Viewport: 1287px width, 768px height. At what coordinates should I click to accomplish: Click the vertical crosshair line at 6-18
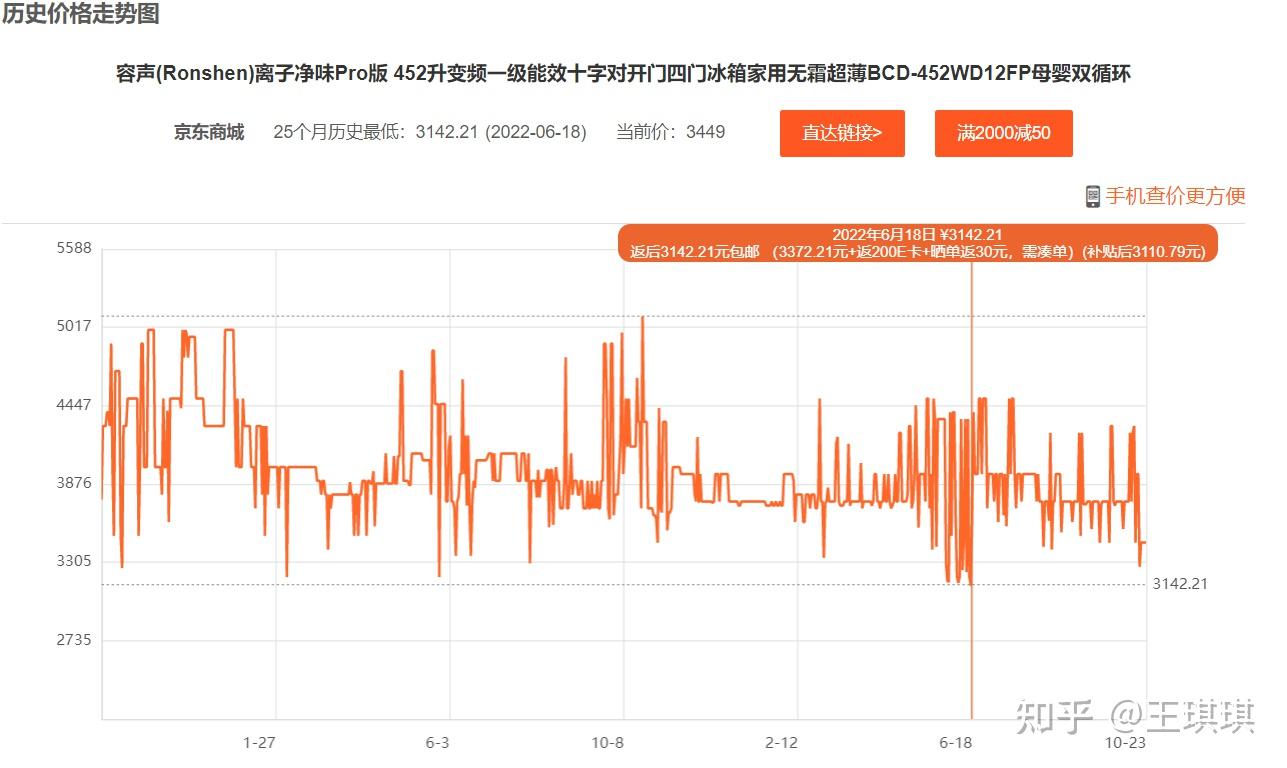pos(972,490)
